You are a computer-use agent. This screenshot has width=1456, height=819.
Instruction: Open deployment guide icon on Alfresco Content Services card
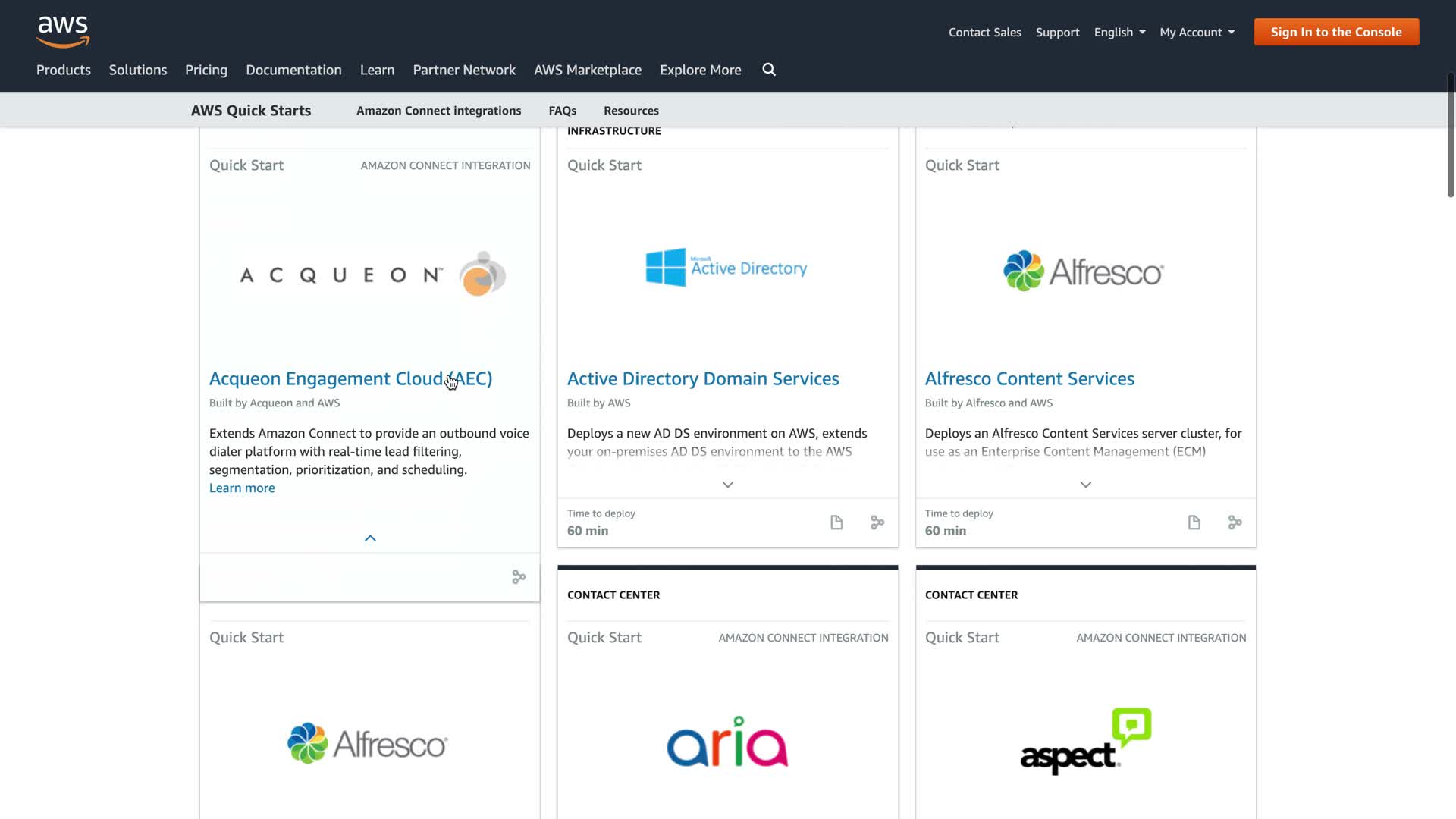1194,522
